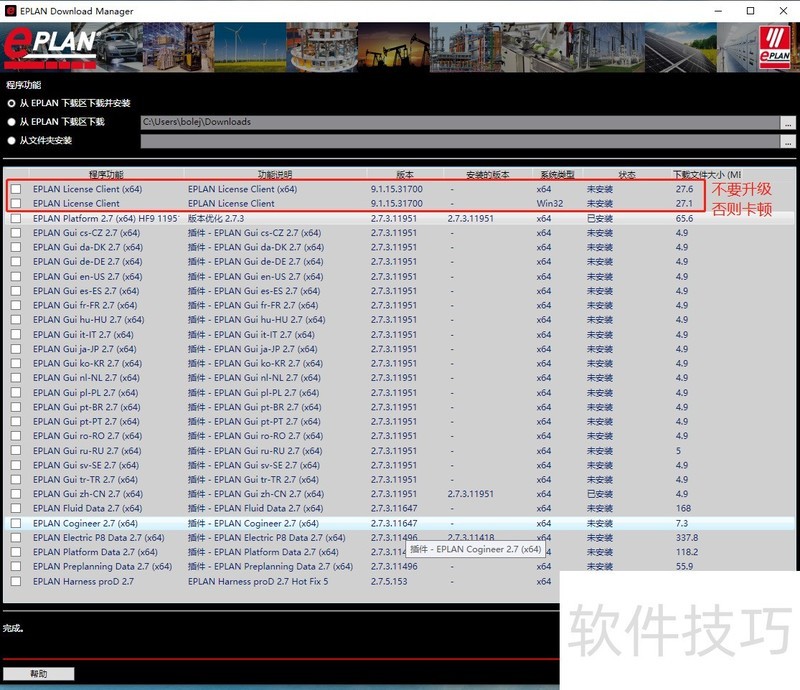
Task: Click the Downloads path input field
Action: [x=460, y=122]
